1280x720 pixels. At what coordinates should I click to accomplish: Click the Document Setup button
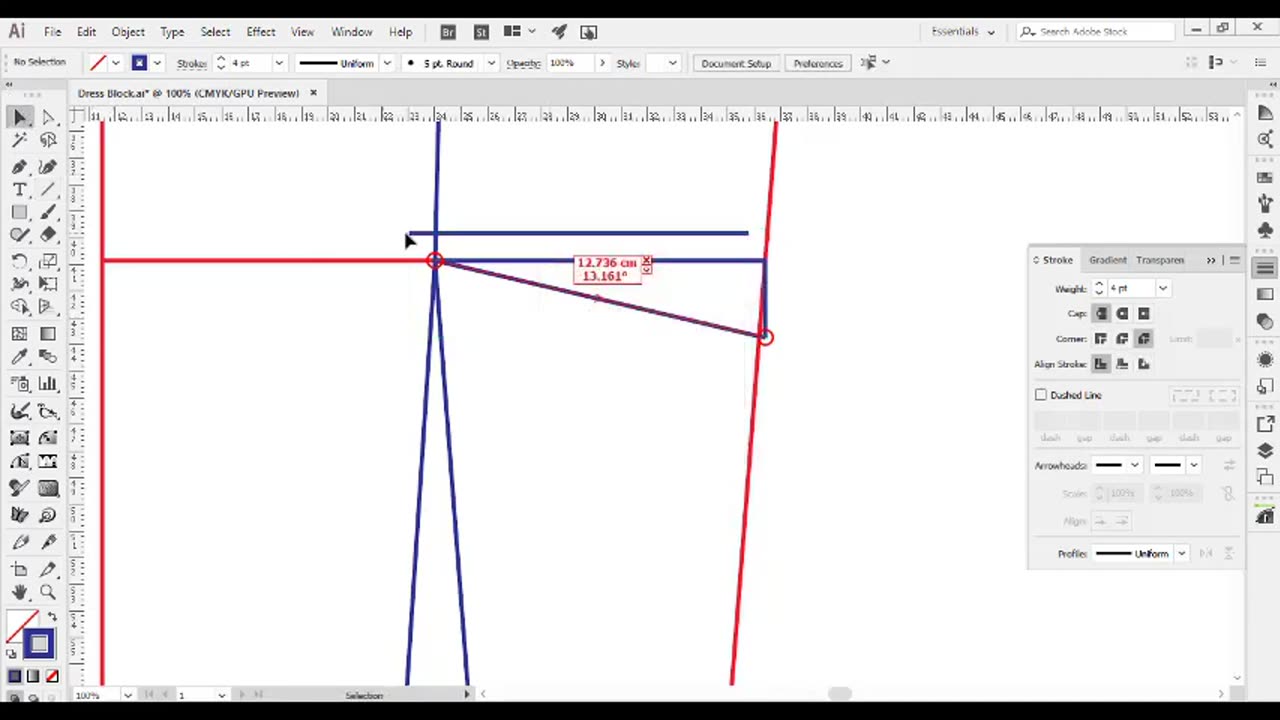tap(736, 63)
